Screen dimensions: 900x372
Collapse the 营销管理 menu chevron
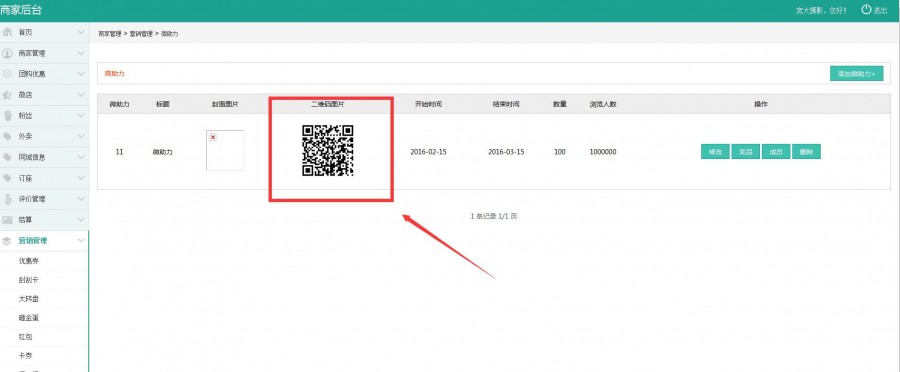click(81, 241)
